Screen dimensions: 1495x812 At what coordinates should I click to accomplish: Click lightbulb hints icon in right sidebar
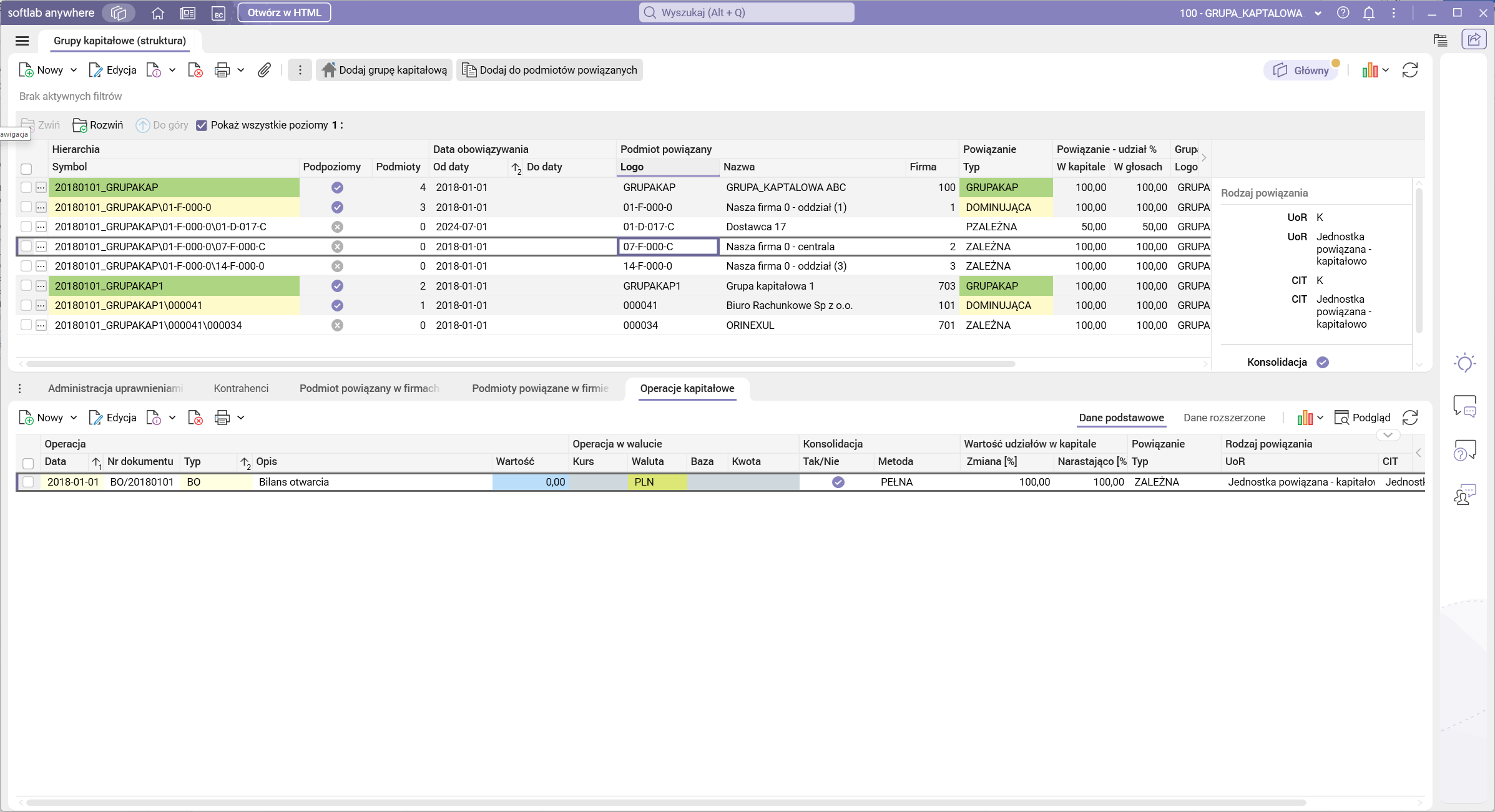[x=1464, y=363]
